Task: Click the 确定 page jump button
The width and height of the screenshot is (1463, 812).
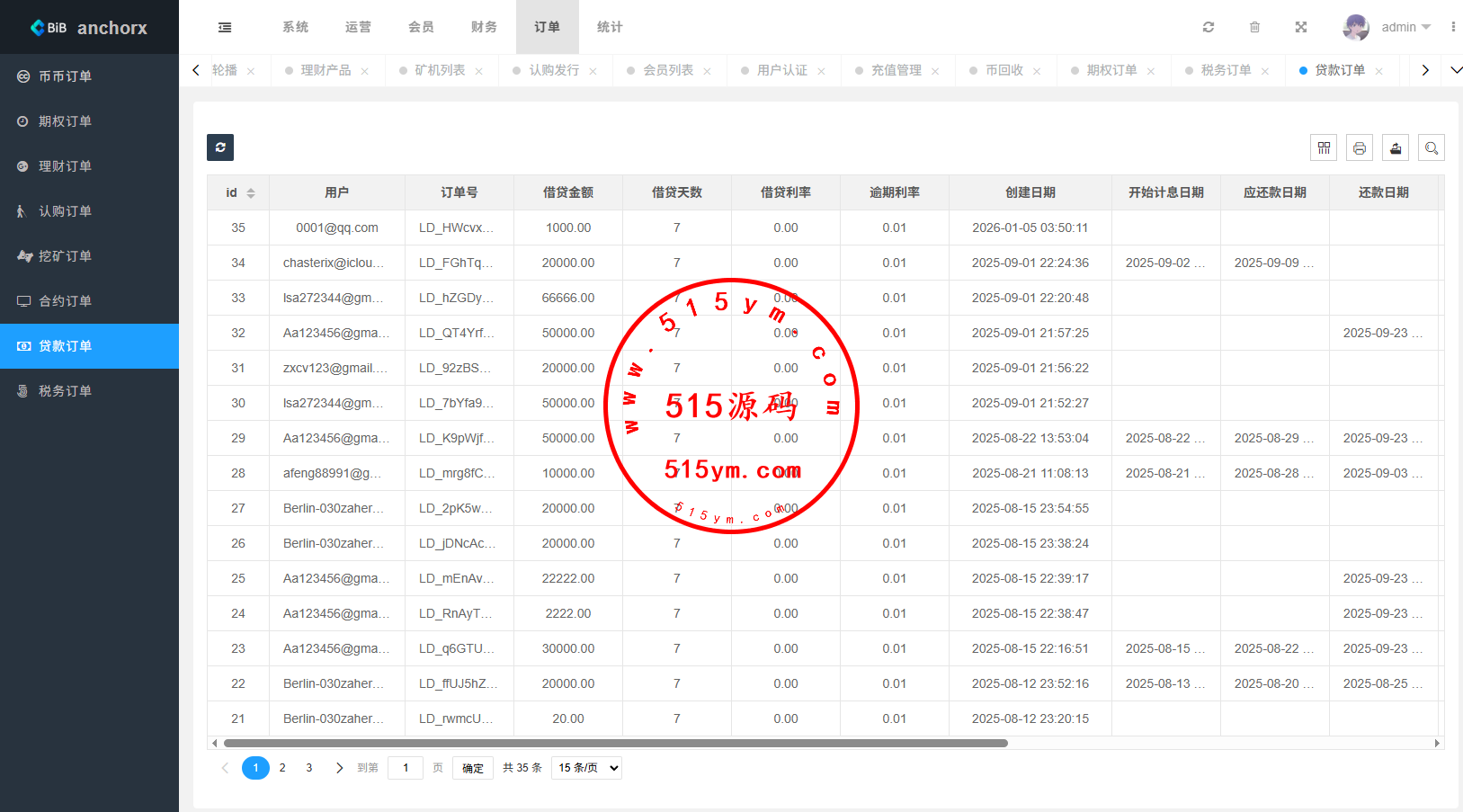Action: [473, 768]
